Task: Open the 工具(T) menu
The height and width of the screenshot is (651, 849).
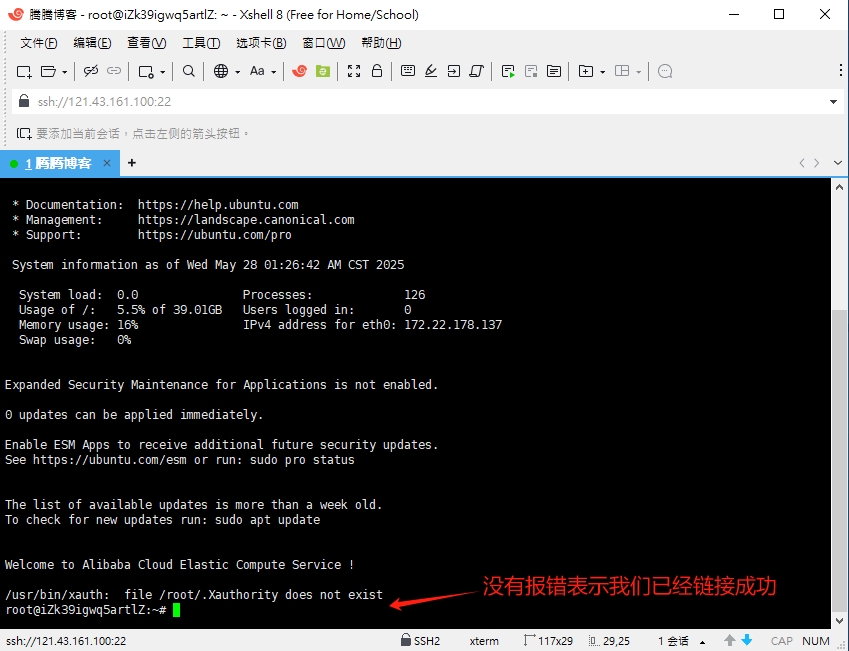Action: [x=201, y=43]
